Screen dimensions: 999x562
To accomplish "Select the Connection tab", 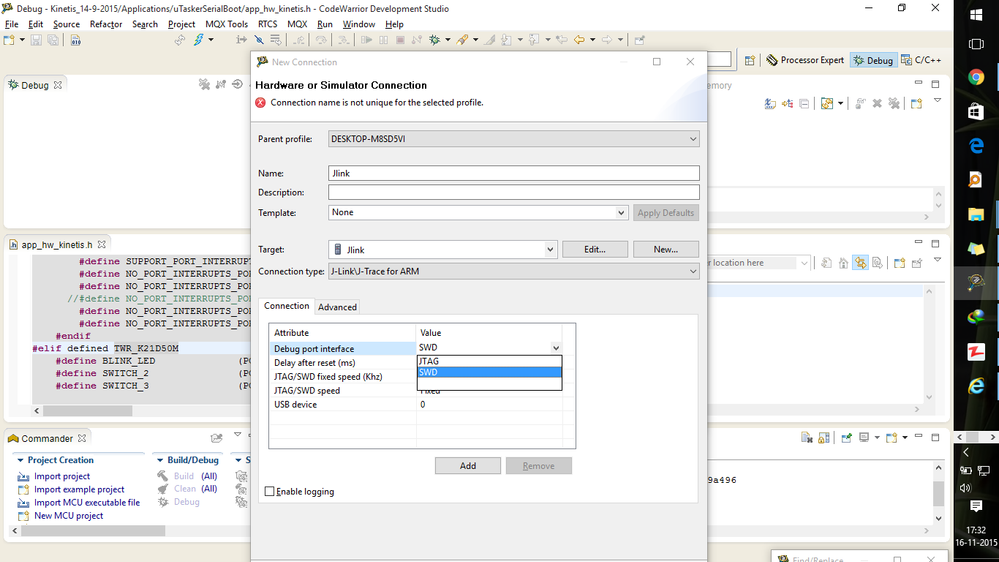I will pyautogui.click(x=287, y=306).
